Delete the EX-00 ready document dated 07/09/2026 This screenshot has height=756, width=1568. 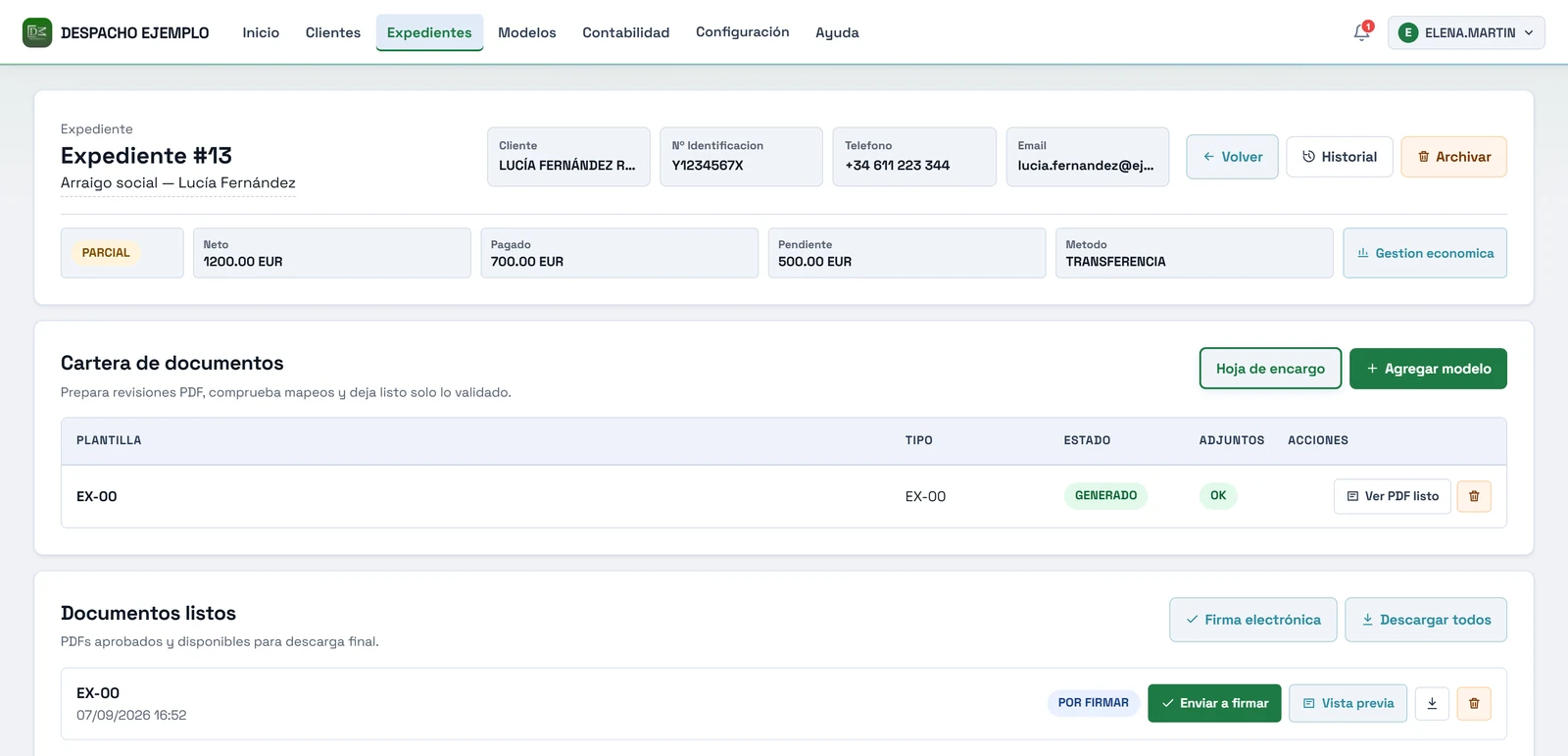[1474, 703]
